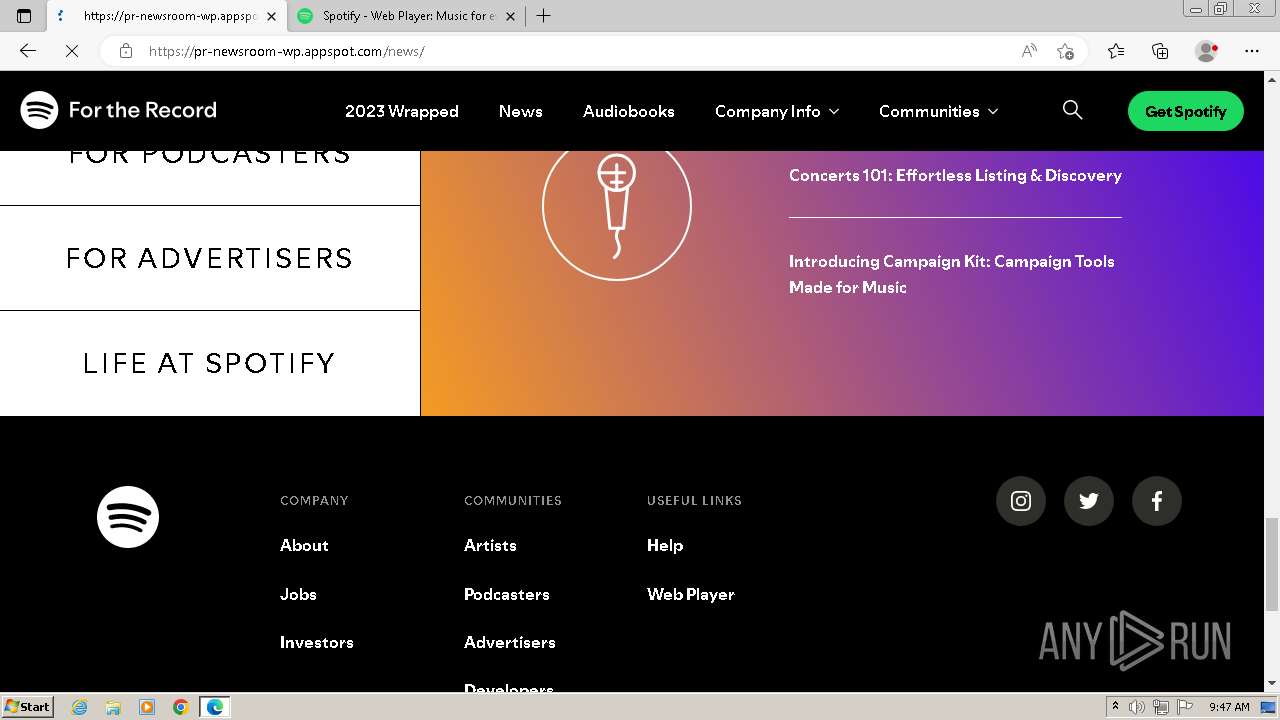Close the pr-newsroom-wp tab
The height and width of the screenshot is (720, 1280).
(x=271, y=16)
